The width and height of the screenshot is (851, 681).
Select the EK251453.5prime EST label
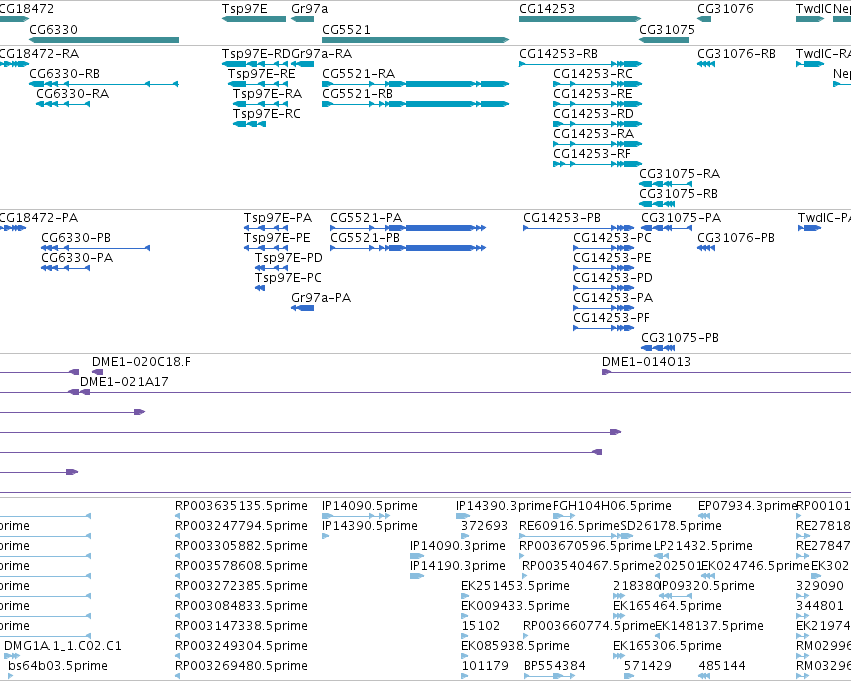516,586
